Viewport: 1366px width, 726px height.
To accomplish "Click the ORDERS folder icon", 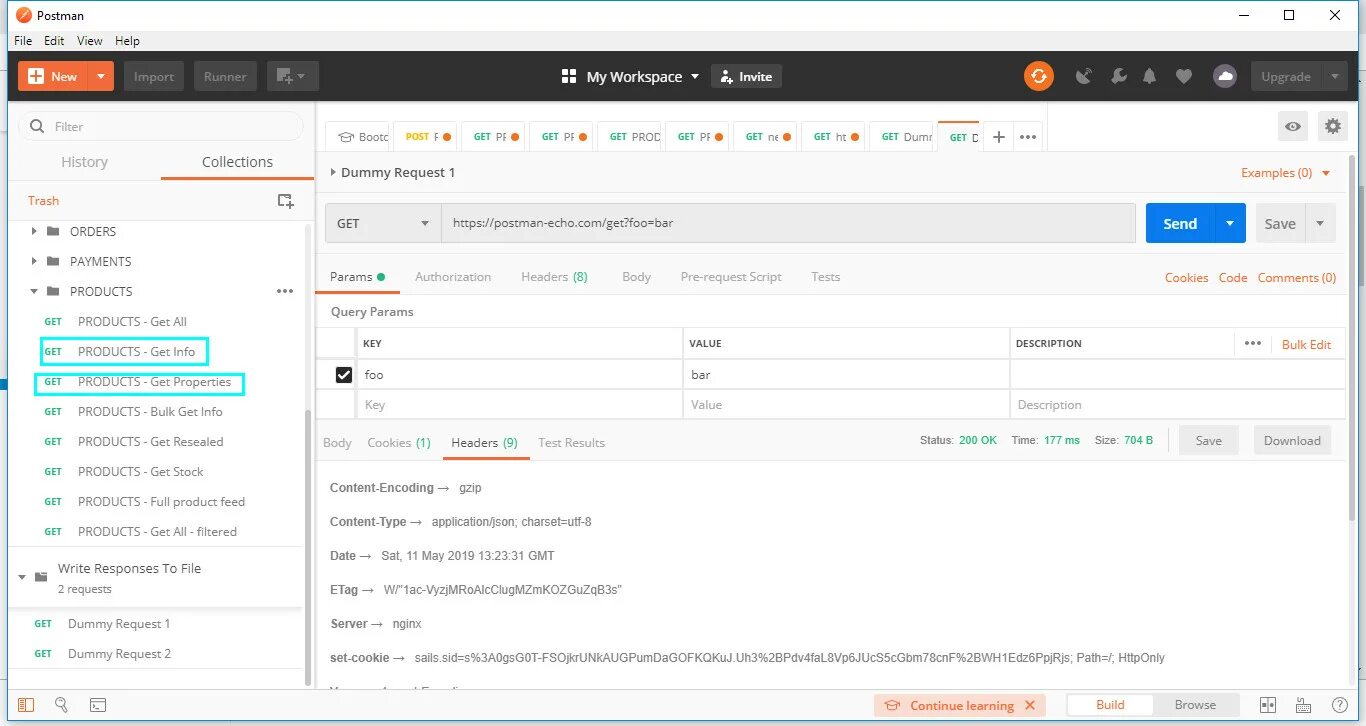I will pyautogui.click(x=53, y=231).
